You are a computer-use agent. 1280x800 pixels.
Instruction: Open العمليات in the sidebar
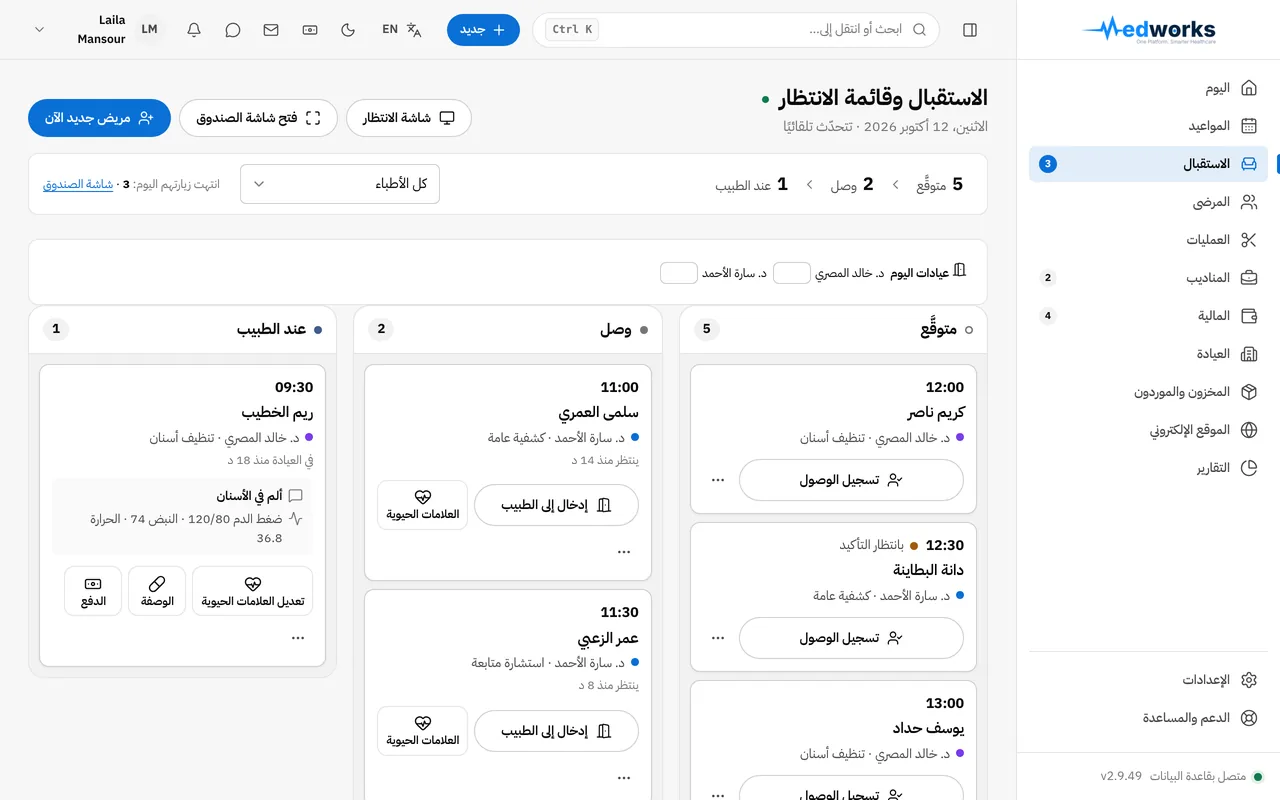(1148, 240)
